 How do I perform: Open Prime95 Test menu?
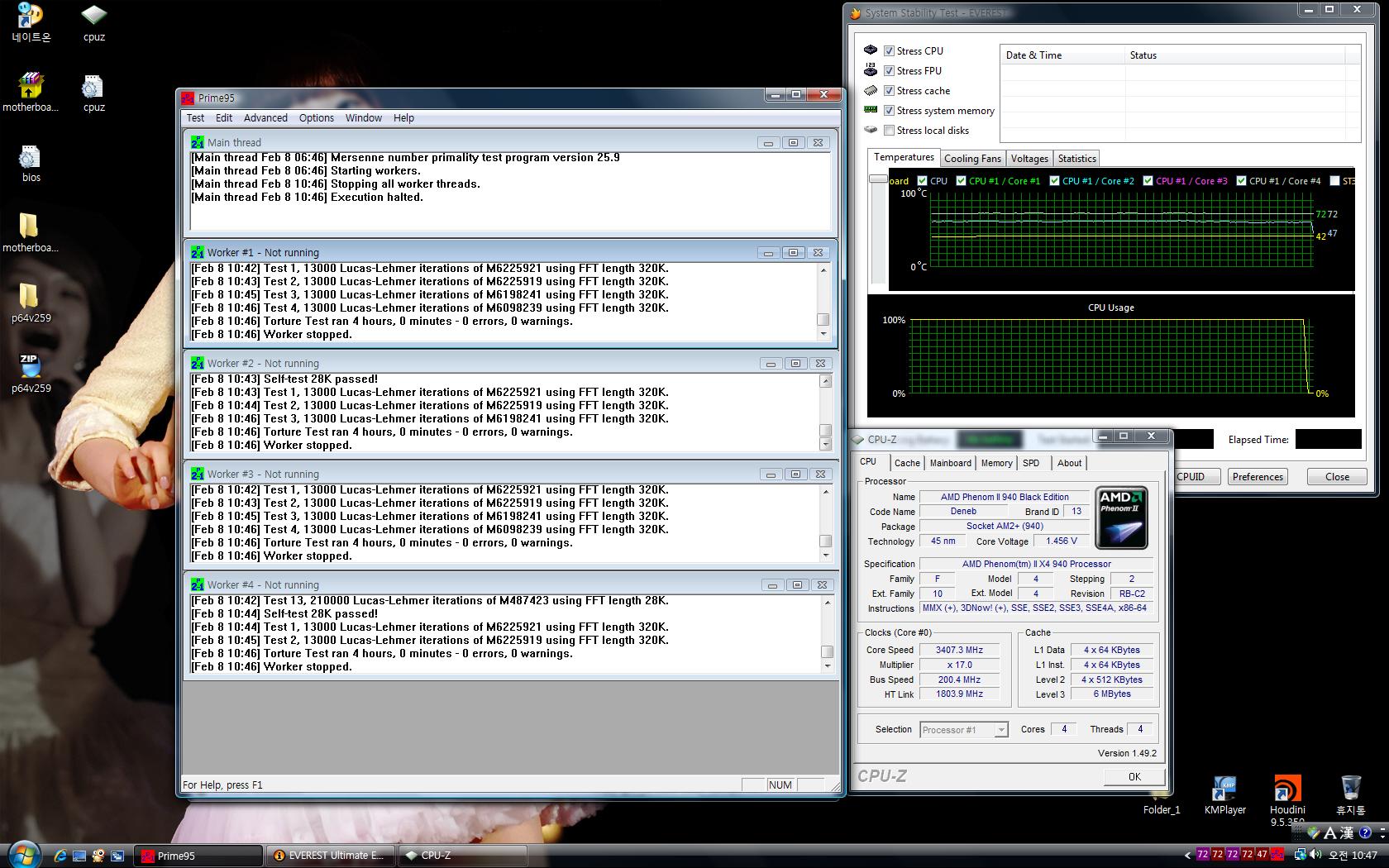point(195,117)
